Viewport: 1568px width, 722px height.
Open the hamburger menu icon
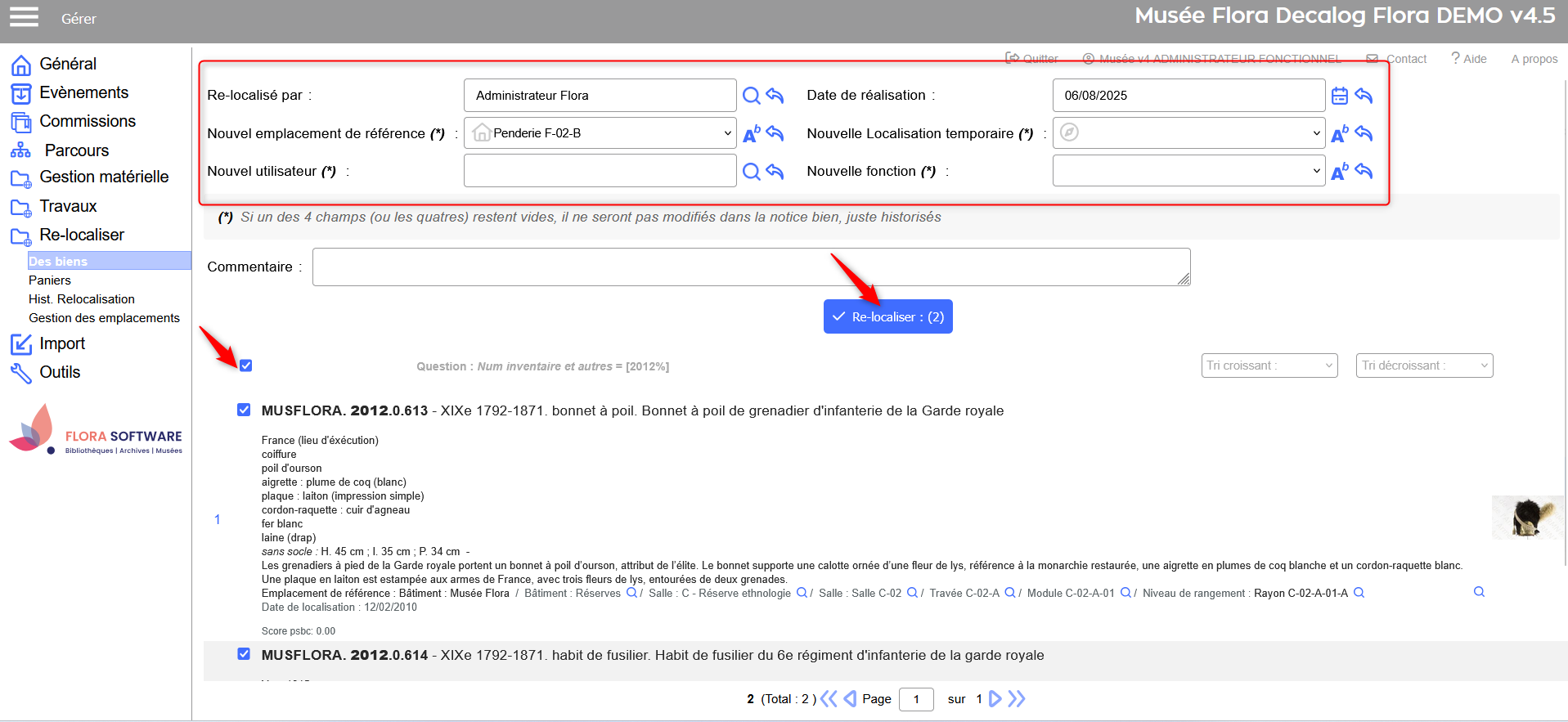pos(24,17)
